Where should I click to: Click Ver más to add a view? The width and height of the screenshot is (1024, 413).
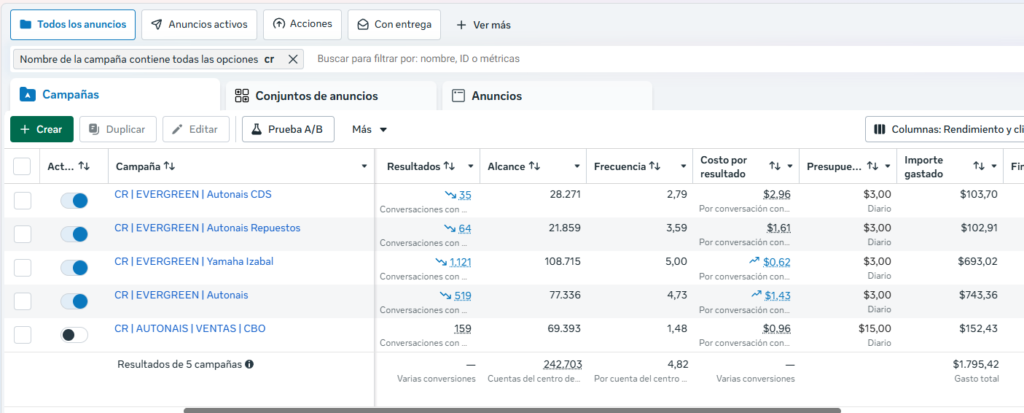click(x=483, y=25)
